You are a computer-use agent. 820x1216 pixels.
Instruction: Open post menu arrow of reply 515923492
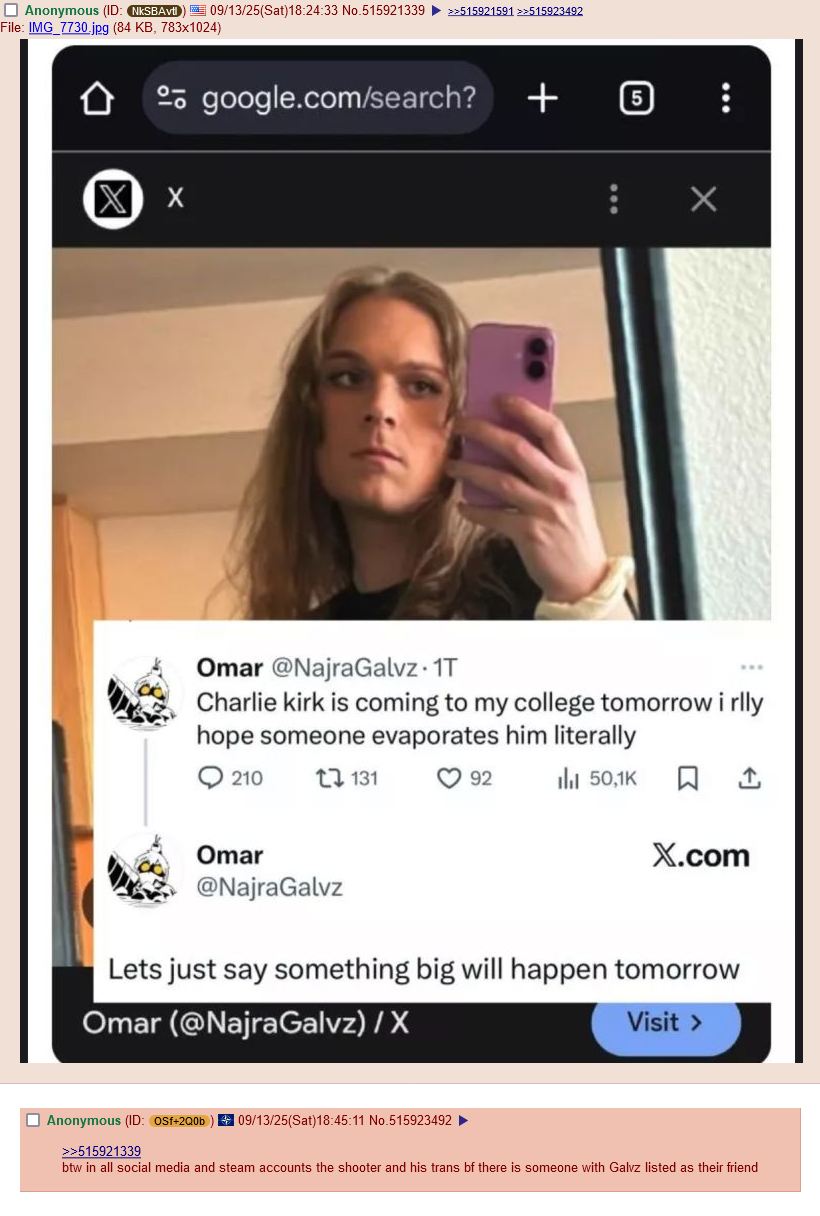[463, 1121]
